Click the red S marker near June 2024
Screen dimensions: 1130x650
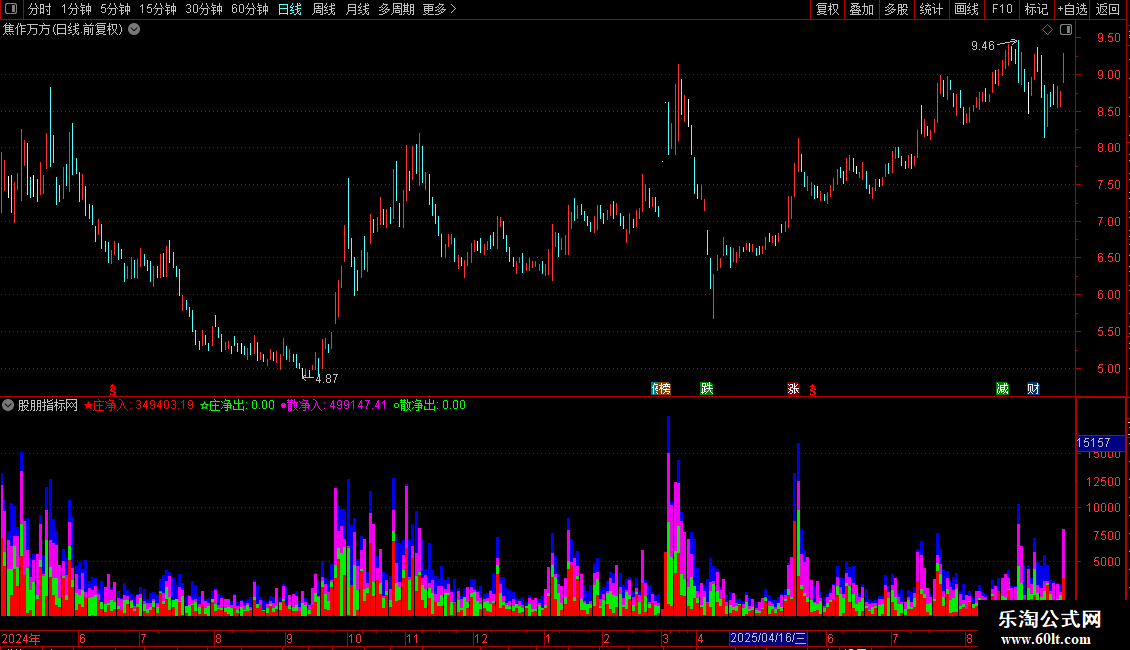112,390
